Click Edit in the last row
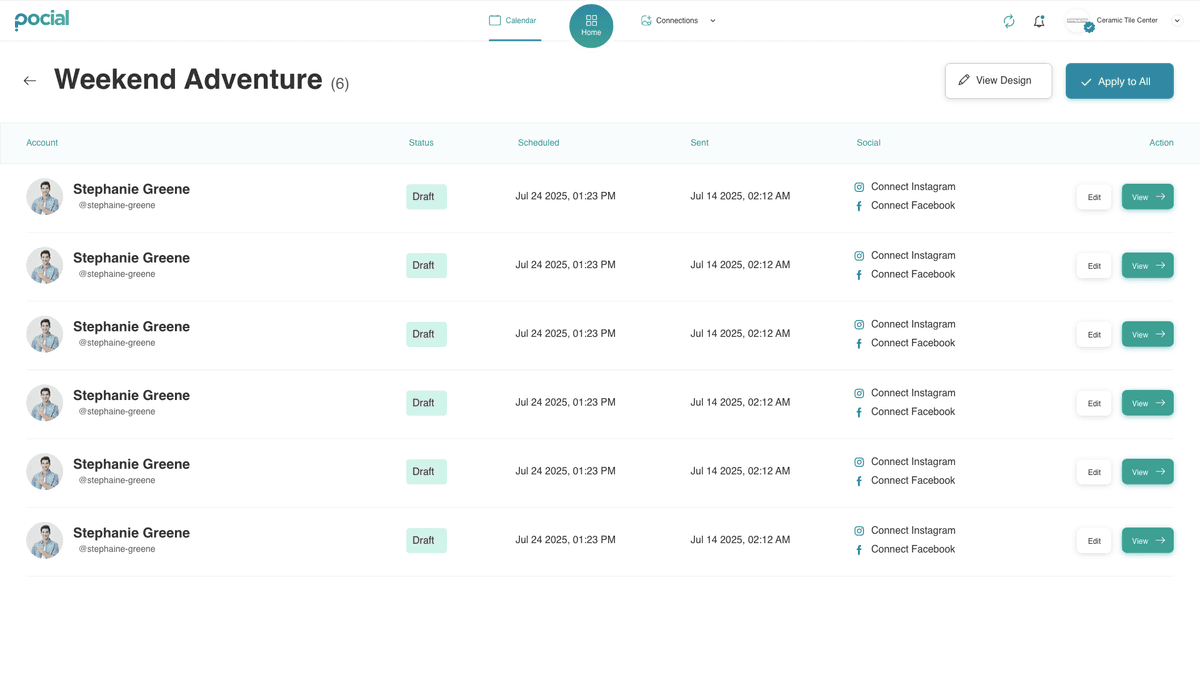 (1094, 541)
